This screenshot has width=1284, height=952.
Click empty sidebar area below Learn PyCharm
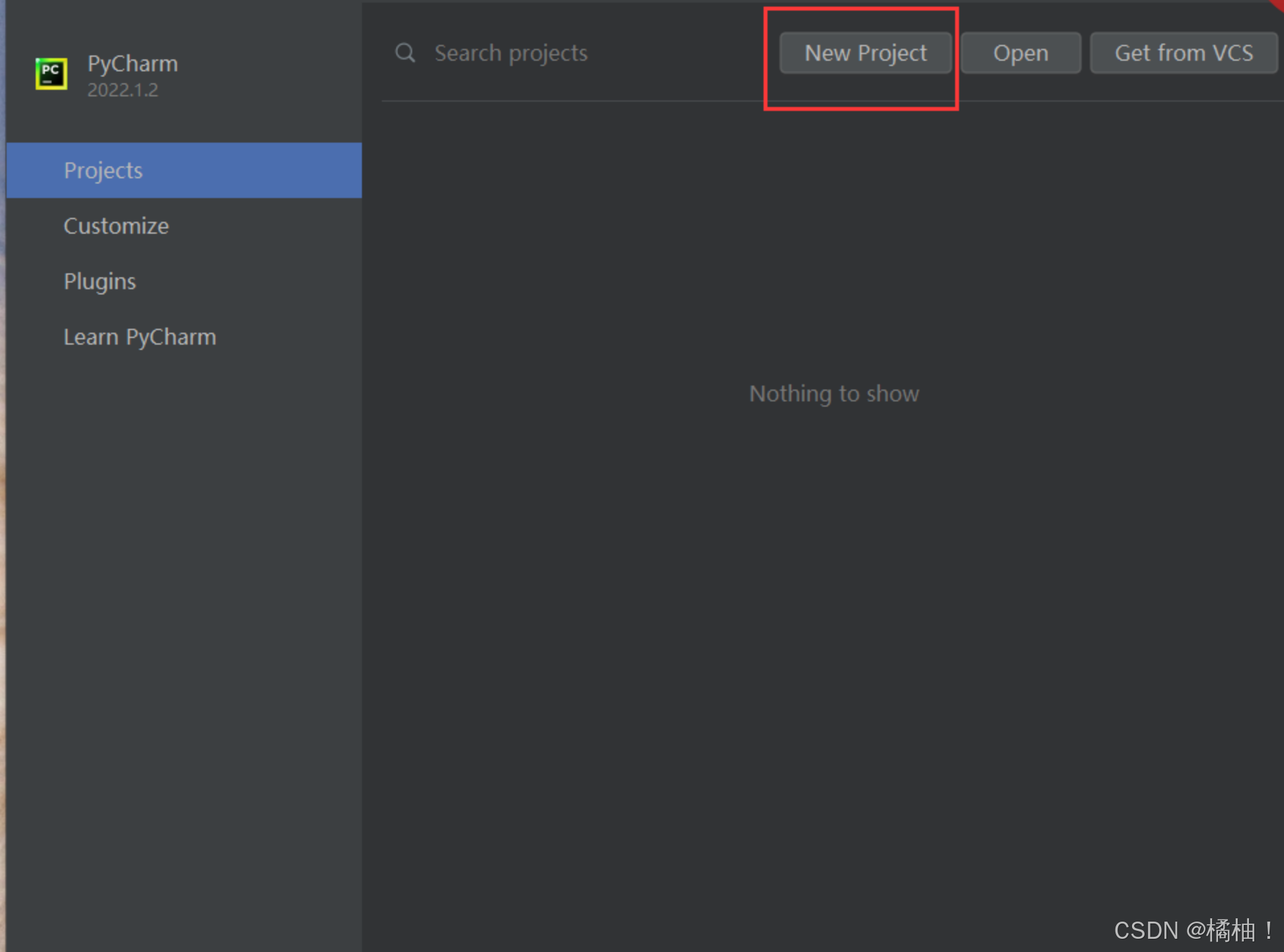pos(184,594)
